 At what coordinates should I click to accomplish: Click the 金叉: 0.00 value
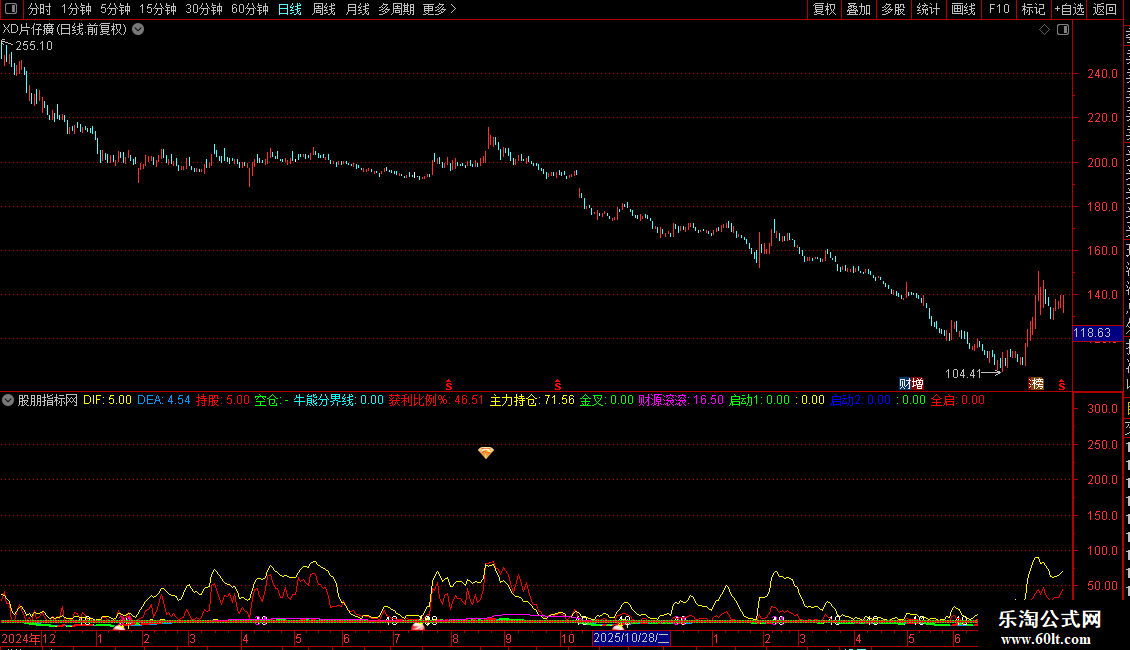point(607,400)
